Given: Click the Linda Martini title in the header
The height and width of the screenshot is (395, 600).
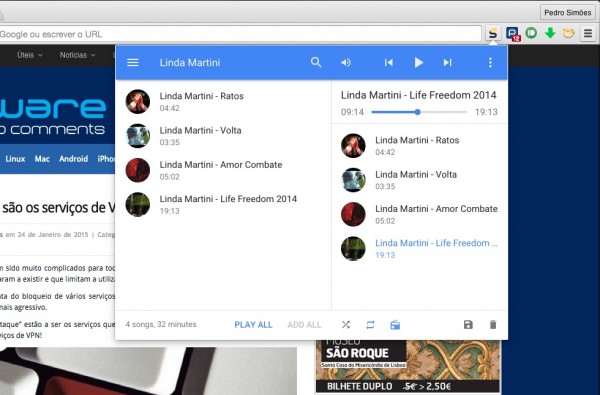Looking at the screenshot, I should click(190, 62).
